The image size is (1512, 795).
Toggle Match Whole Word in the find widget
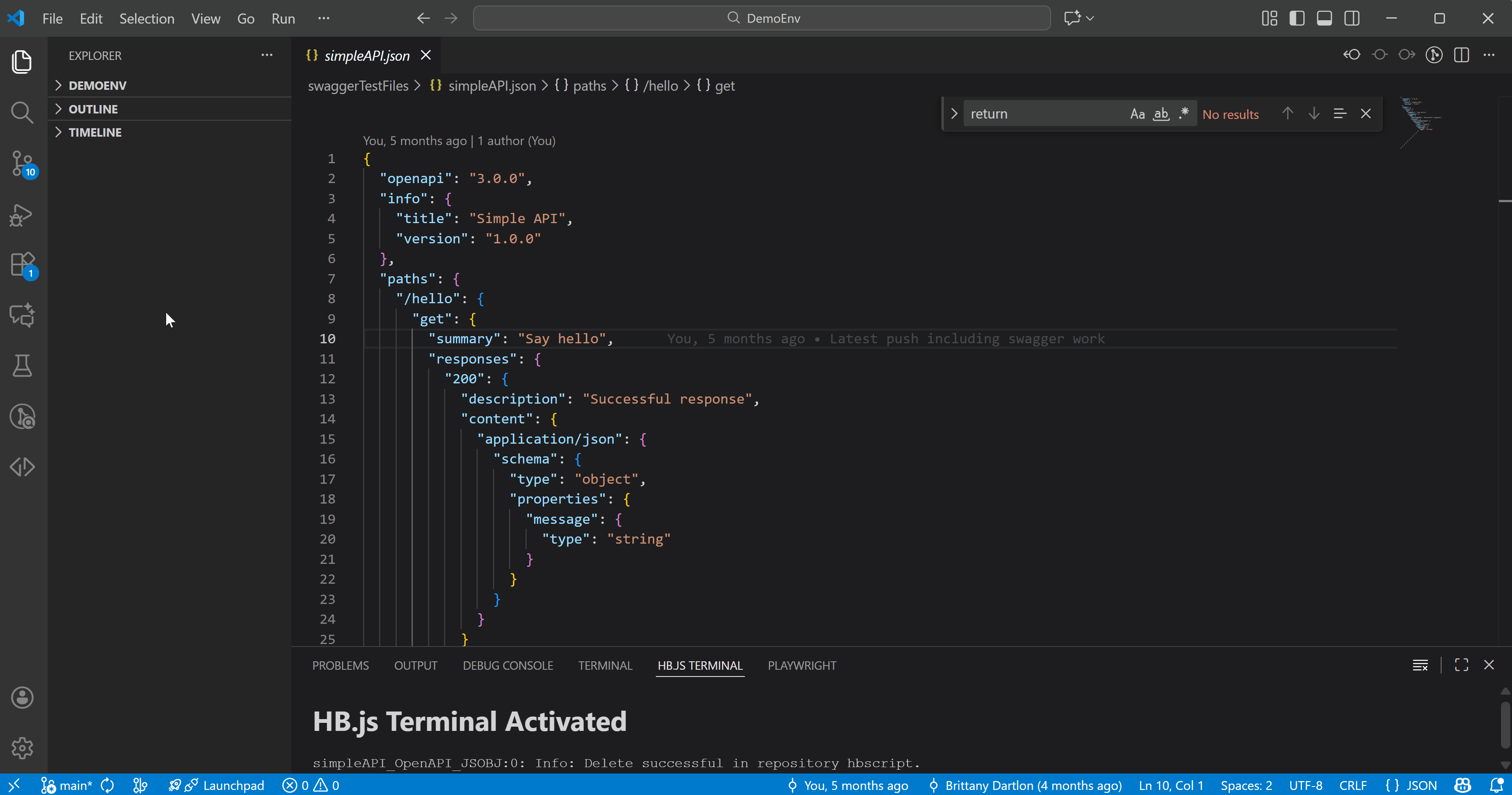point(1160,113)
